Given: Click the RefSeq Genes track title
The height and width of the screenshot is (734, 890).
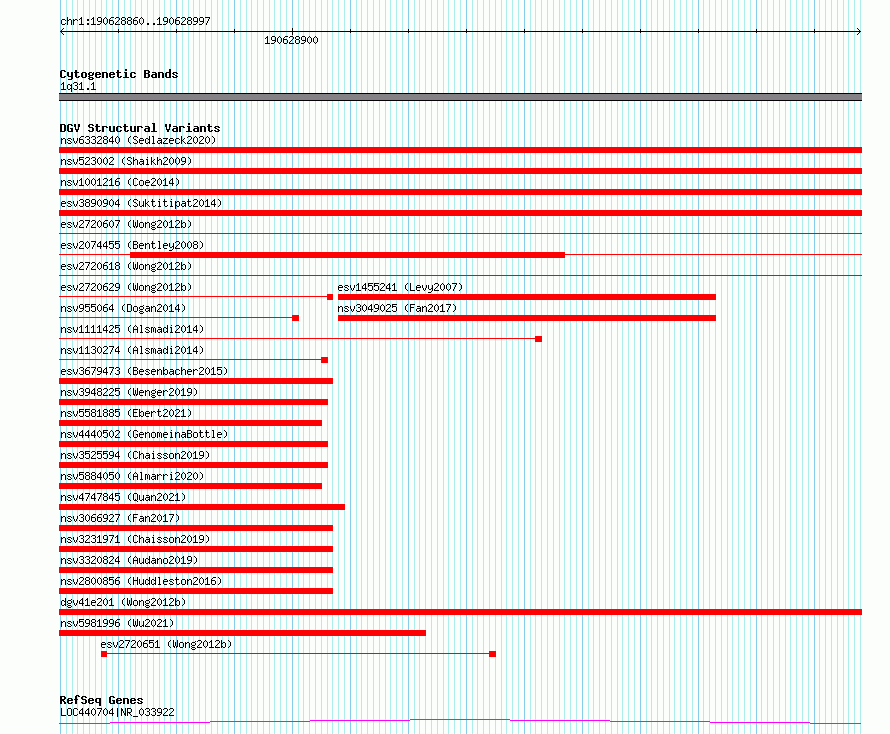Looking at the screenshot, I should (x=101, y=701).
